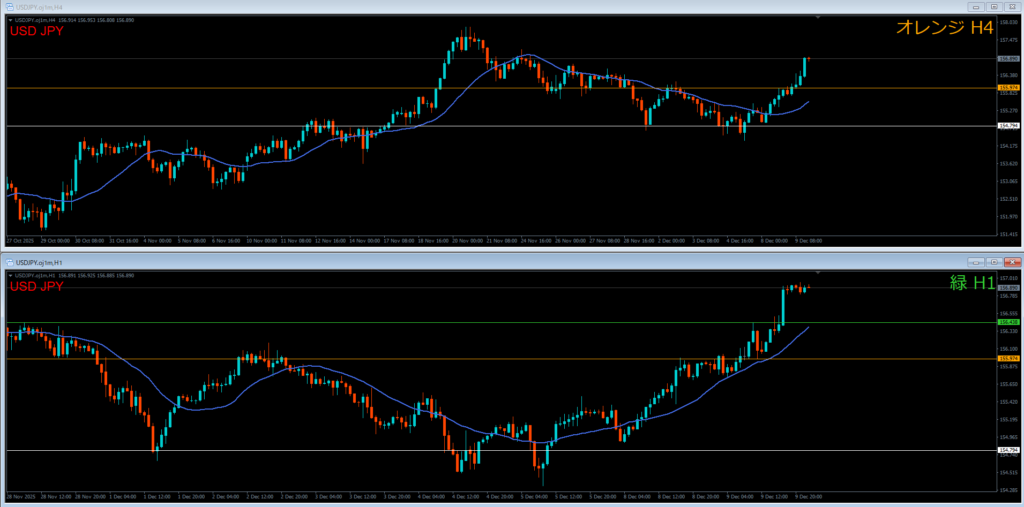
Task: Click the H1 chart window title icon
Action: pyautogui.click(x=7, y=262)
